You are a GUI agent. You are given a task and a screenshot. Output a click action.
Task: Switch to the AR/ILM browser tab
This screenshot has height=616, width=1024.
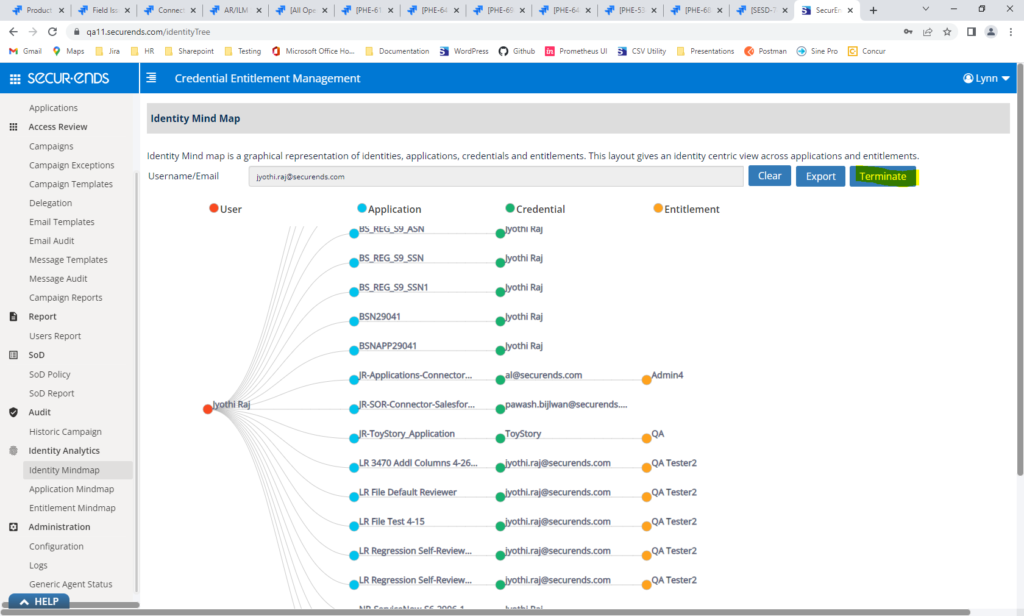[235, 10]
